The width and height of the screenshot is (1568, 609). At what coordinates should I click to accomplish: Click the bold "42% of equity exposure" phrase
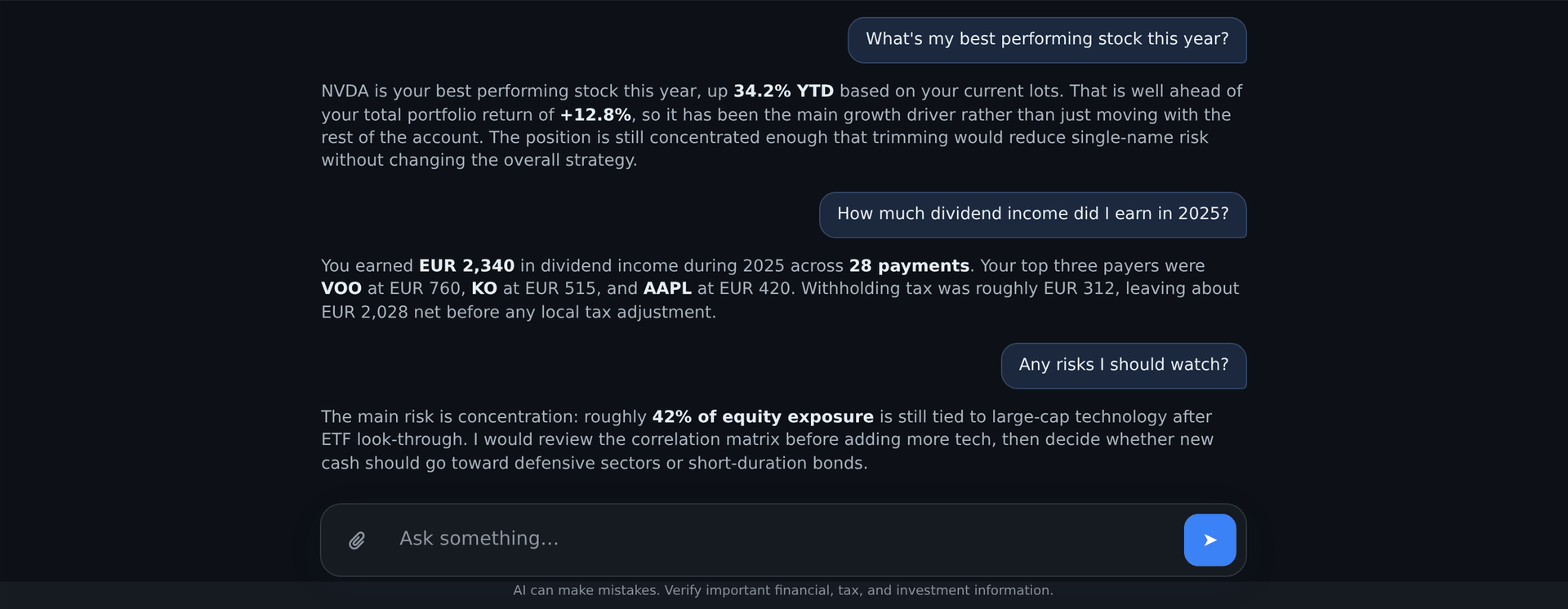pos(763,417)
